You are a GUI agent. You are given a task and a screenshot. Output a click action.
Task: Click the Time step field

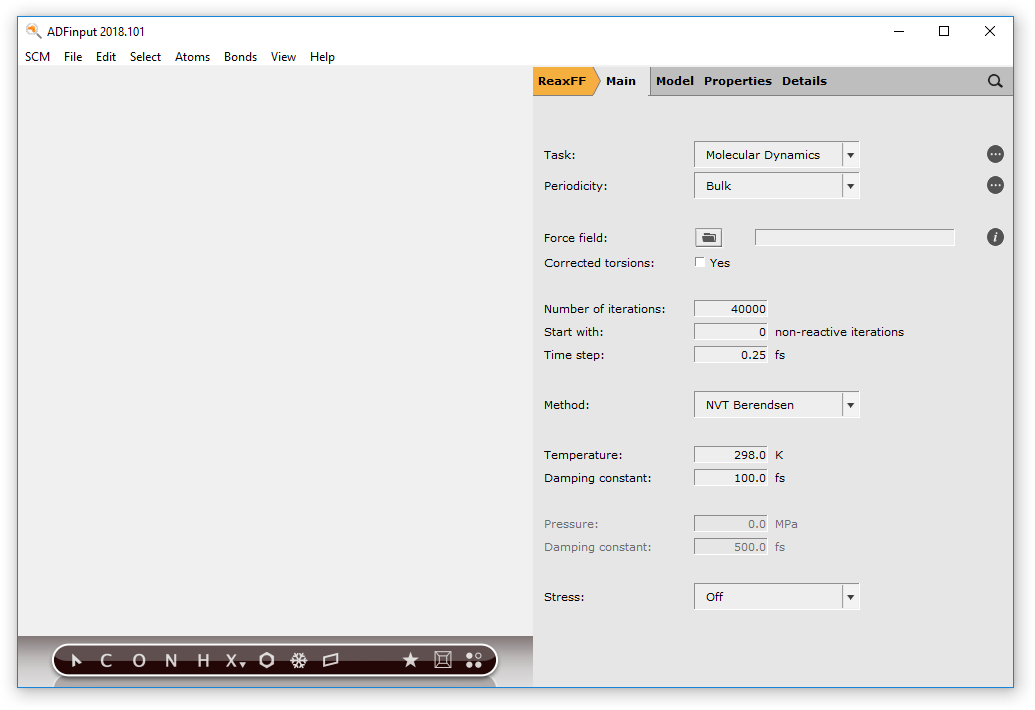point(731,354)
